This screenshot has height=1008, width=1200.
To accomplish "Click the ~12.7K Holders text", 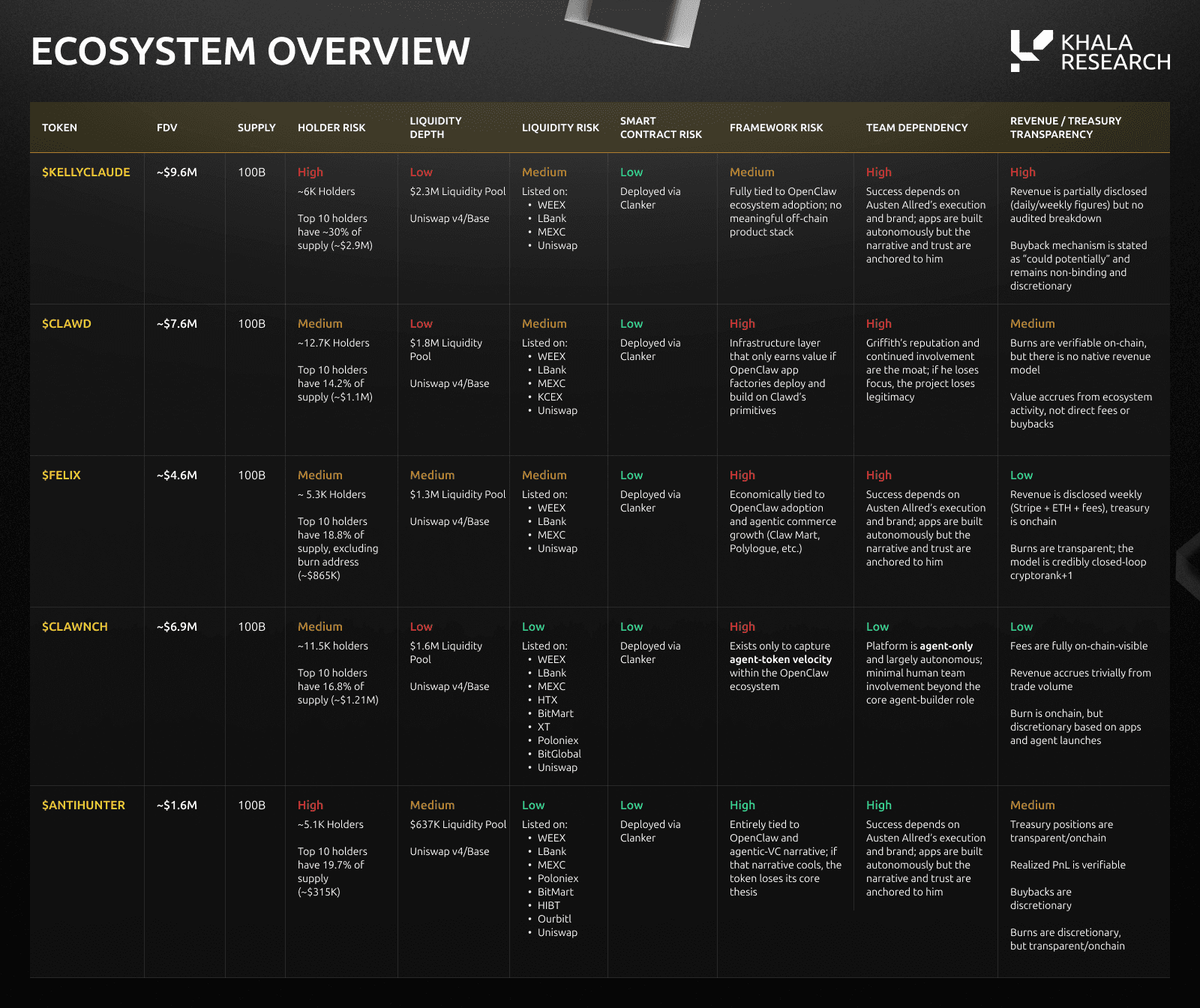I will tap(334, 343).
